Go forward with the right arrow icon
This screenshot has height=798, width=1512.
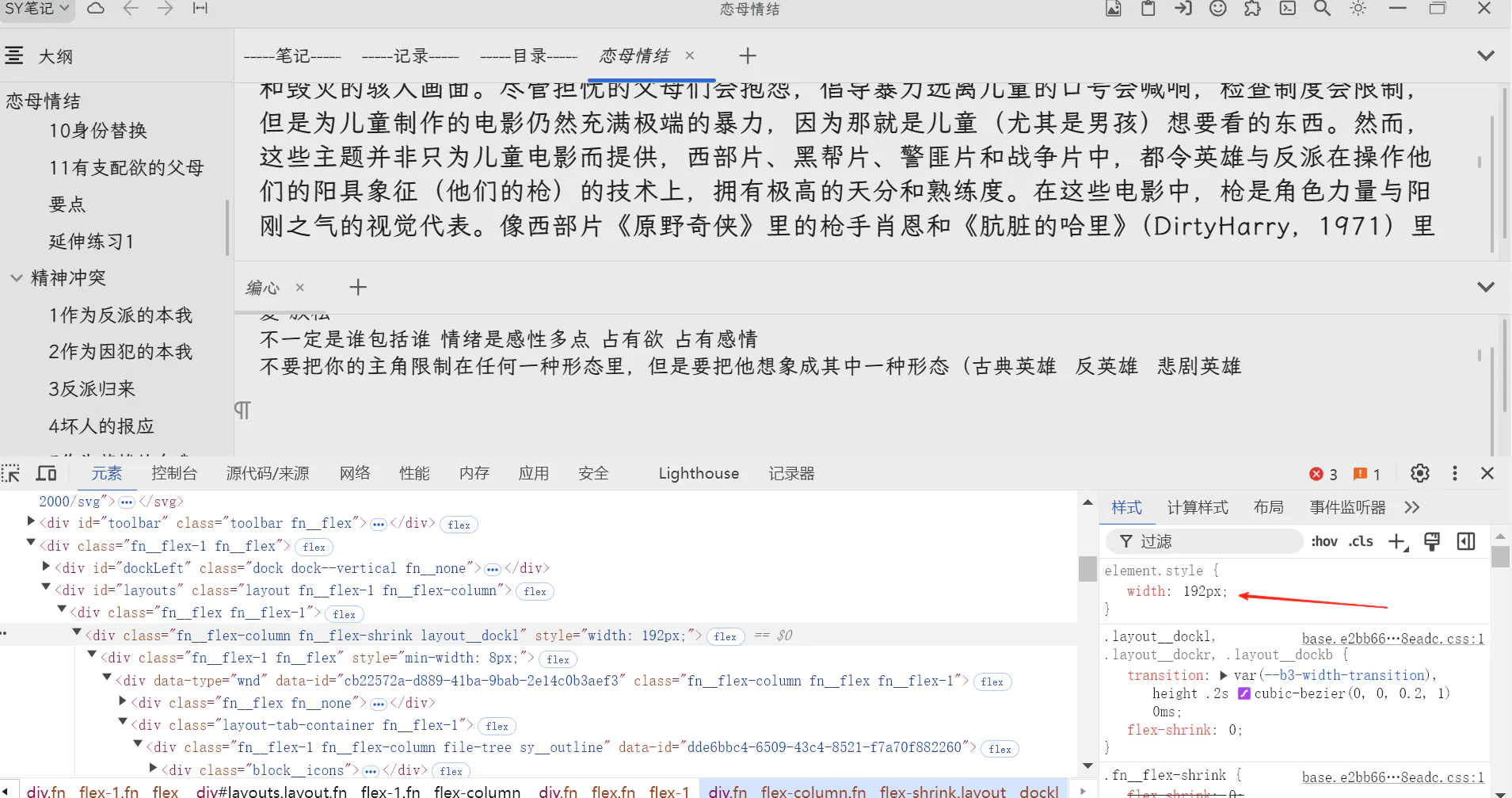(165, 9)
